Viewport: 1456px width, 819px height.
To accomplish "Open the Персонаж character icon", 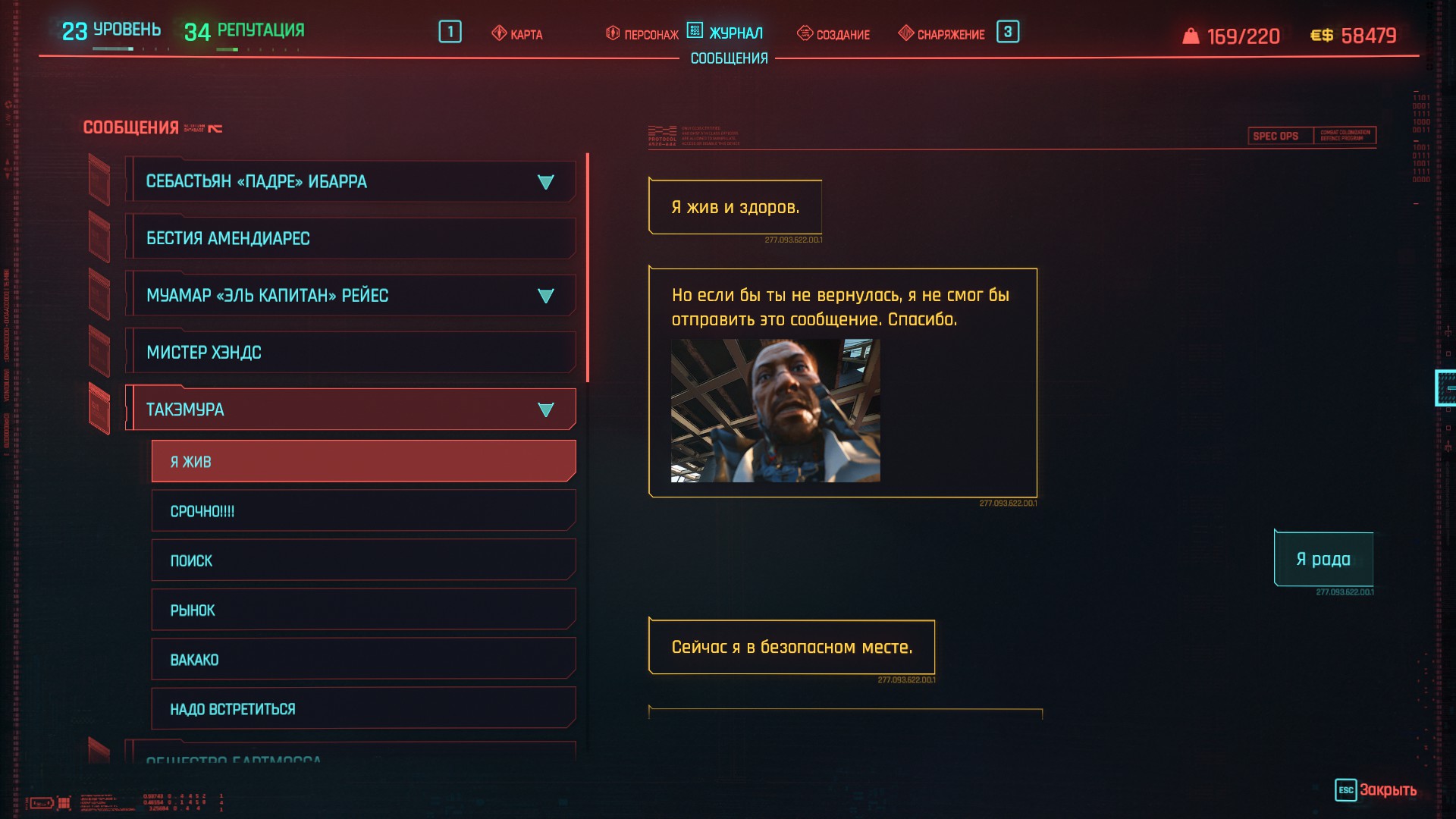I will coord(613,33).
